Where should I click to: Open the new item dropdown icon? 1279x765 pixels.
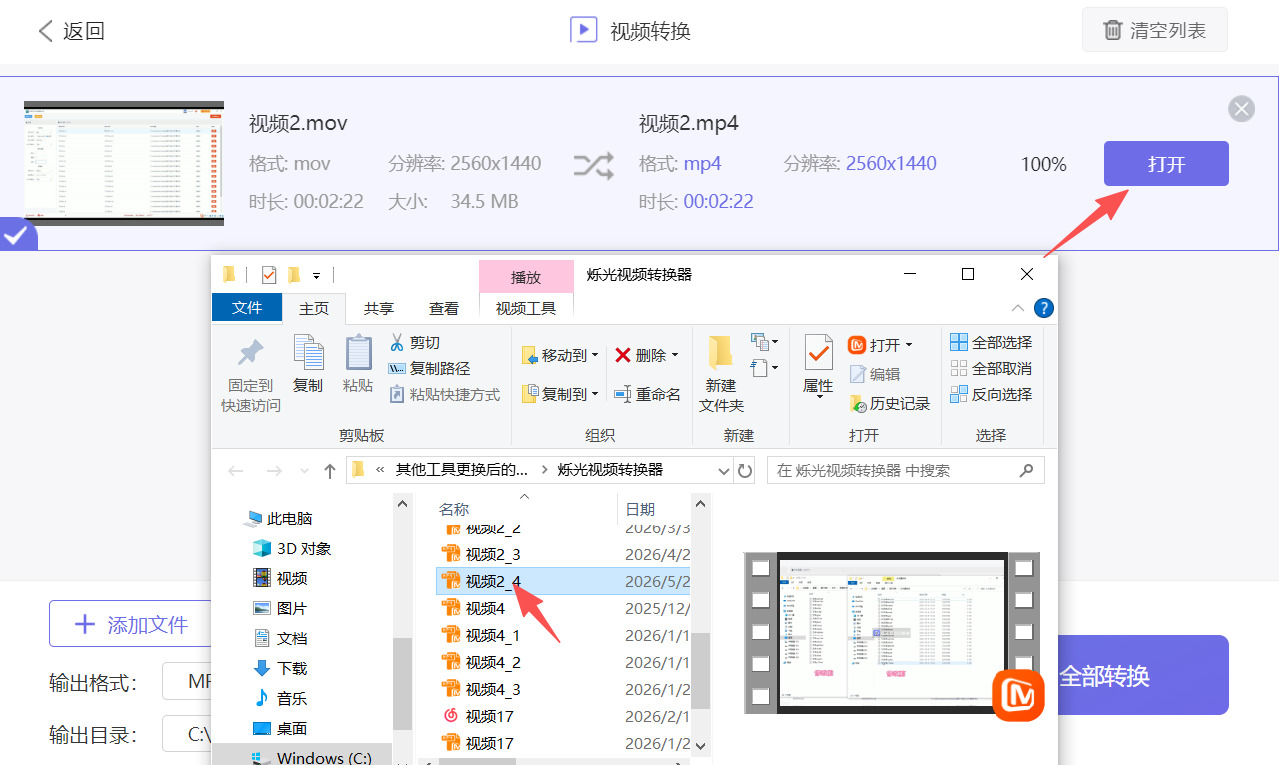pyautogui.click(x=764, y=343)
